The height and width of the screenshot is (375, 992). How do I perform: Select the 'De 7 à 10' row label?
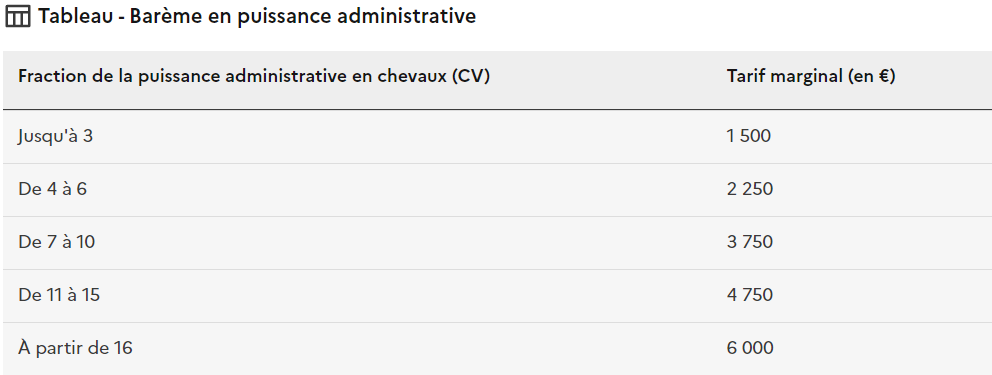click(x=56, y=242)
